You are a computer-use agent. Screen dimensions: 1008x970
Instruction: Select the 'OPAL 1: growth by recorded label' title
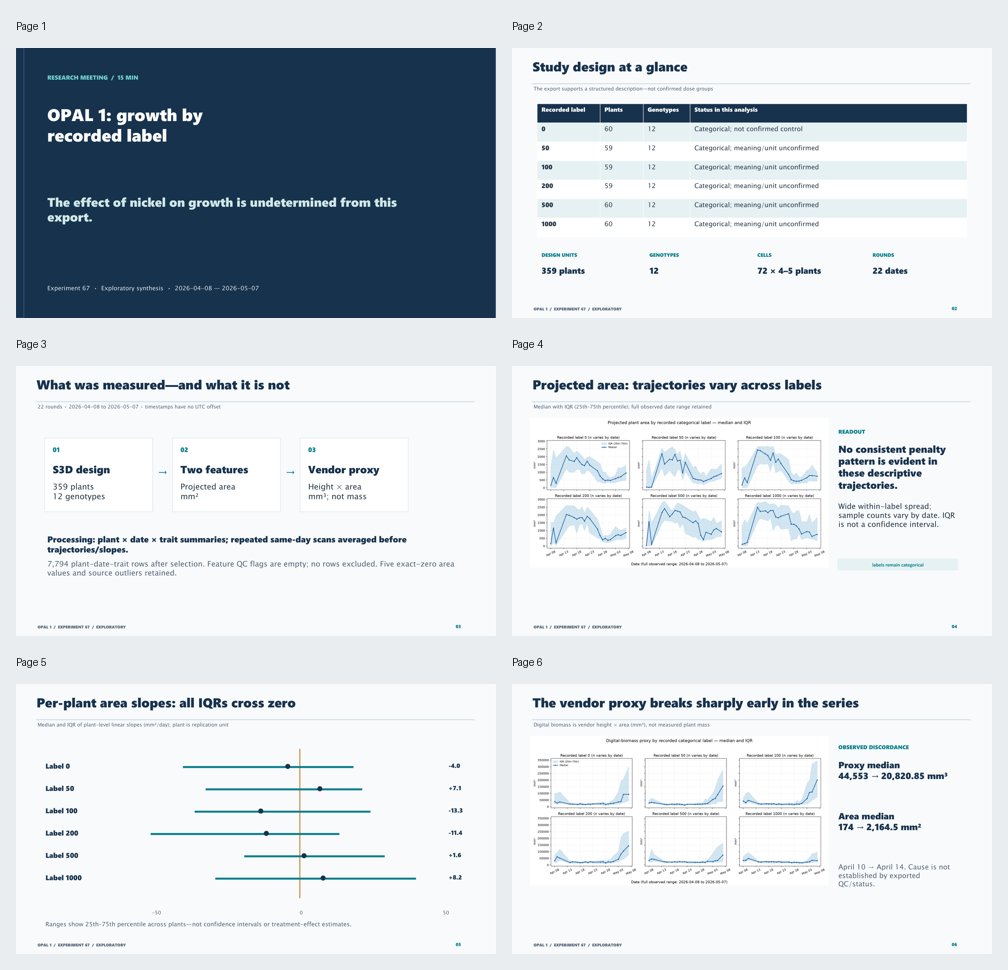click(x=125, y=125)
